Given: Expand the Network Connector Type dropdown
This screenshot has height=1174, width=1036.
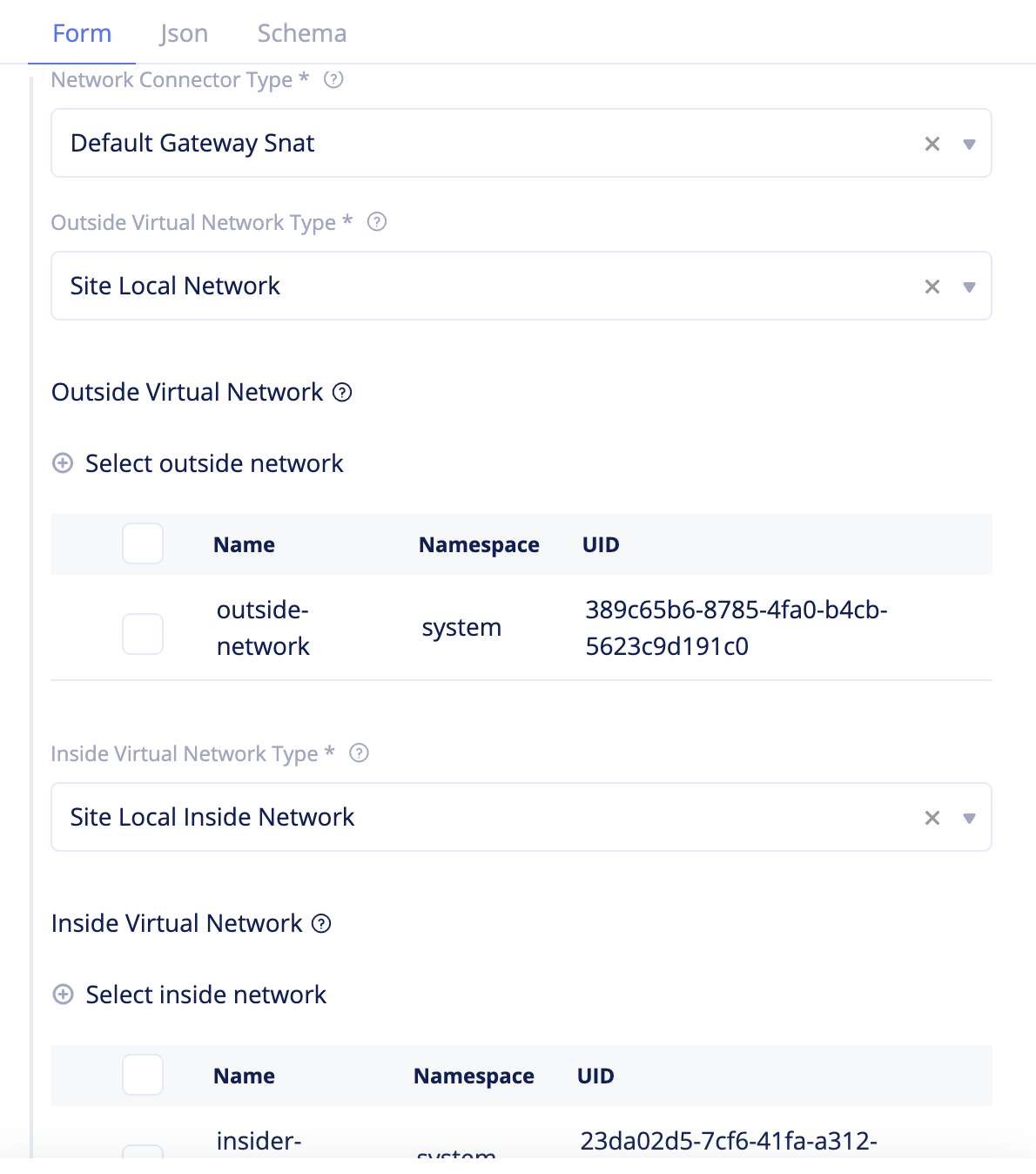Looking at the screenshot, I should click(x=969, y=144).
